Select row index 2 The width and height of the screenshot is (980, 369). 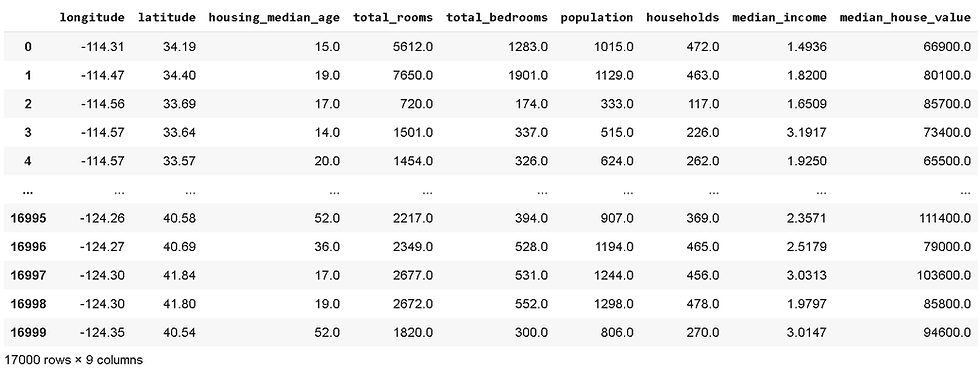point(28,104)
